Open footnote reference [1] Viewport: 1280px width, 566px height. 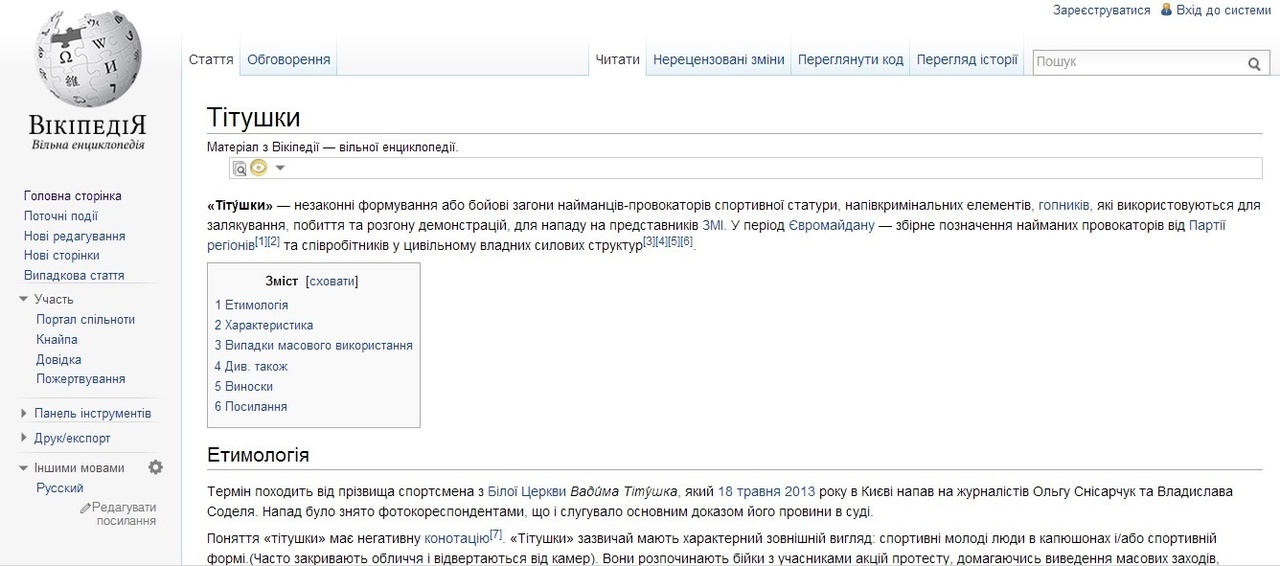261,241
